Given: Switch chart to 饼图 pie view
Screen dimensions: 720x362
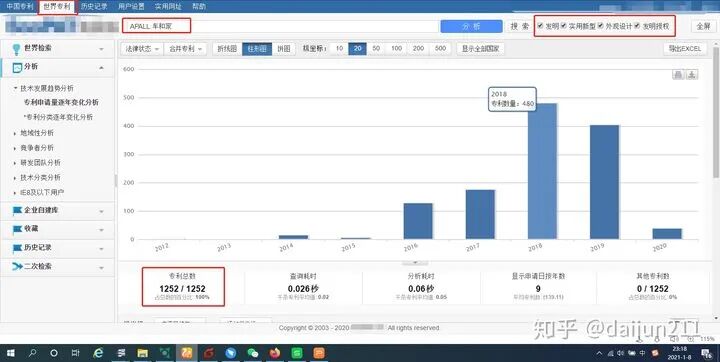Looking at the screenshot, I should (284, 49).
